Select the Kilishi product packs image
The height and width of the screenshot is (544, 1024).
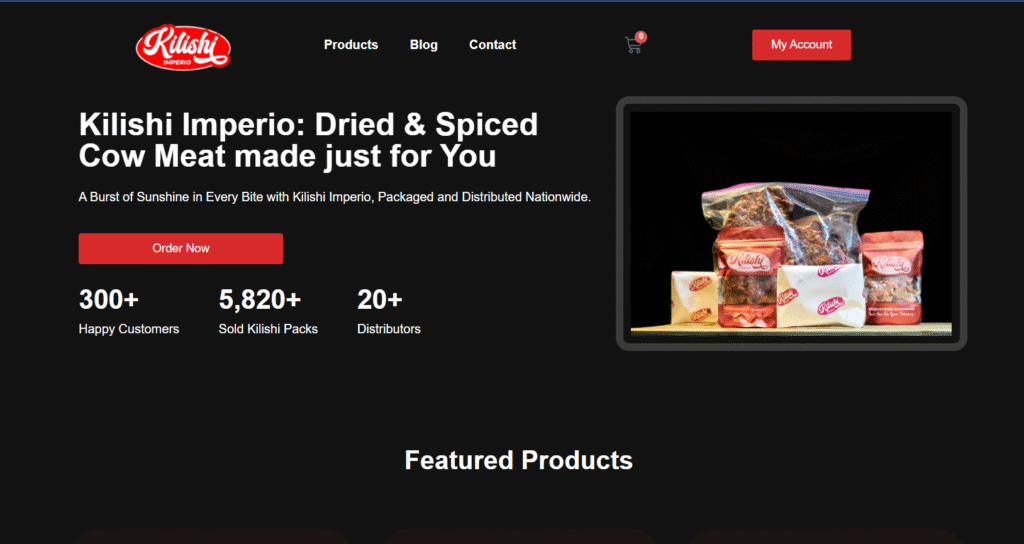791,223
